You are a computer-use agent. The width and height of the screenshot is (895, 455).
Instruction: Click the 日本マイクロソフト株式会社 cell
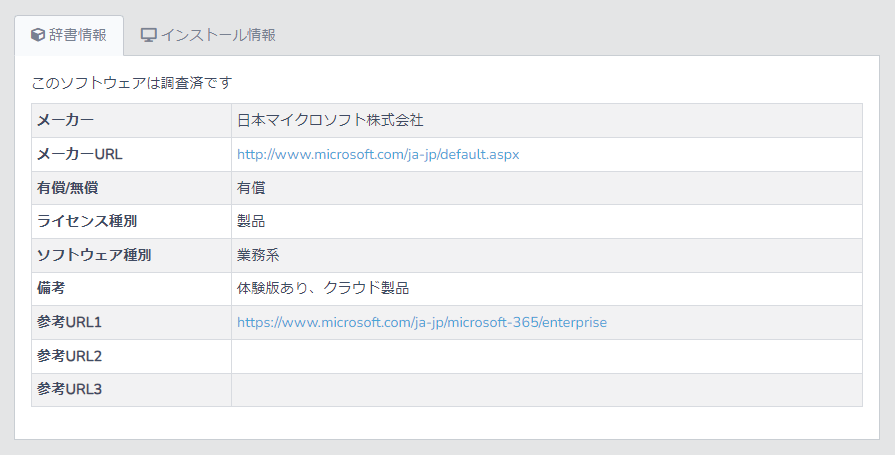[547, 120]
